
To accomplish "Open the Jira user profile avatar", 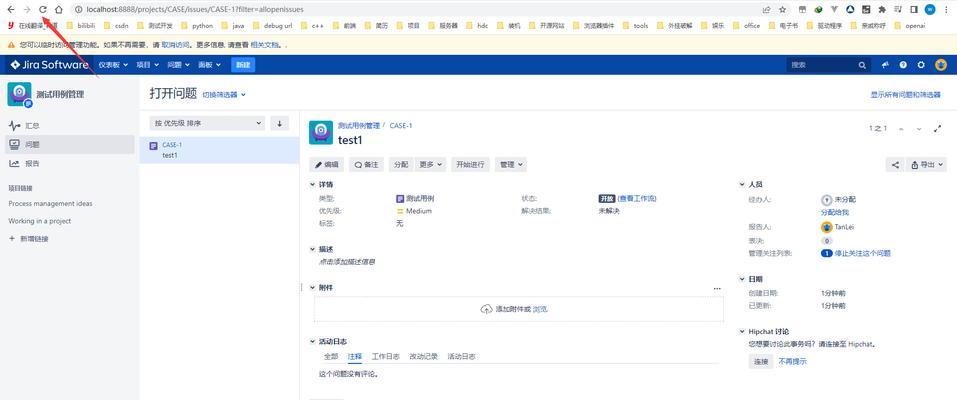I will (941, 65).
